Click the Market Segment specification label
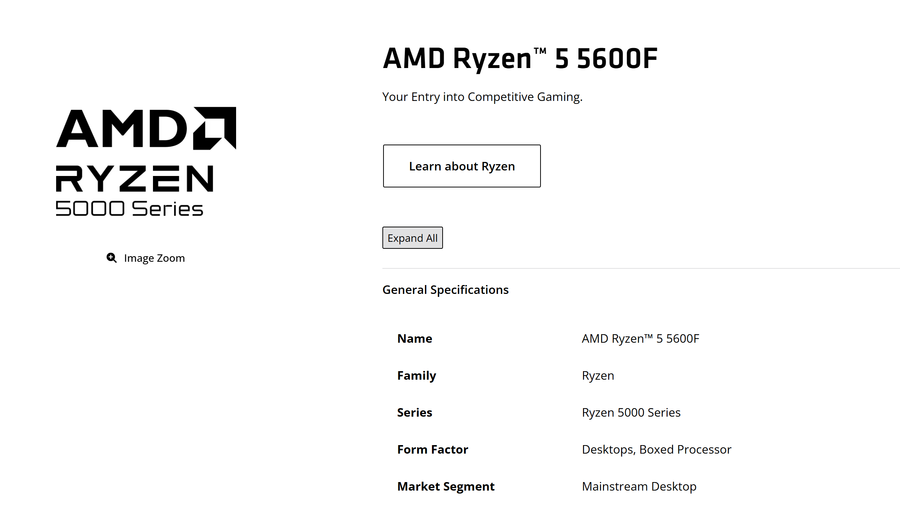Screen dimensions: 900x505 pos(445,487)
